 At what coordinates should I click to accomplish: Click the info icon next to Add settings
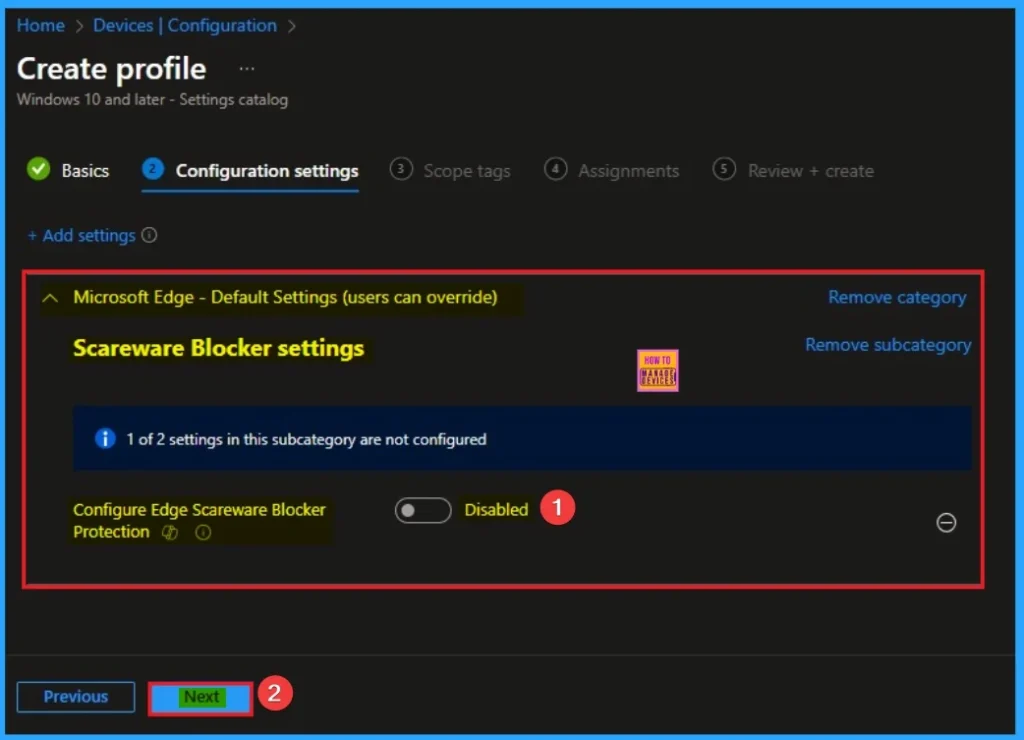pyautogui.click(x=150, y=235)
